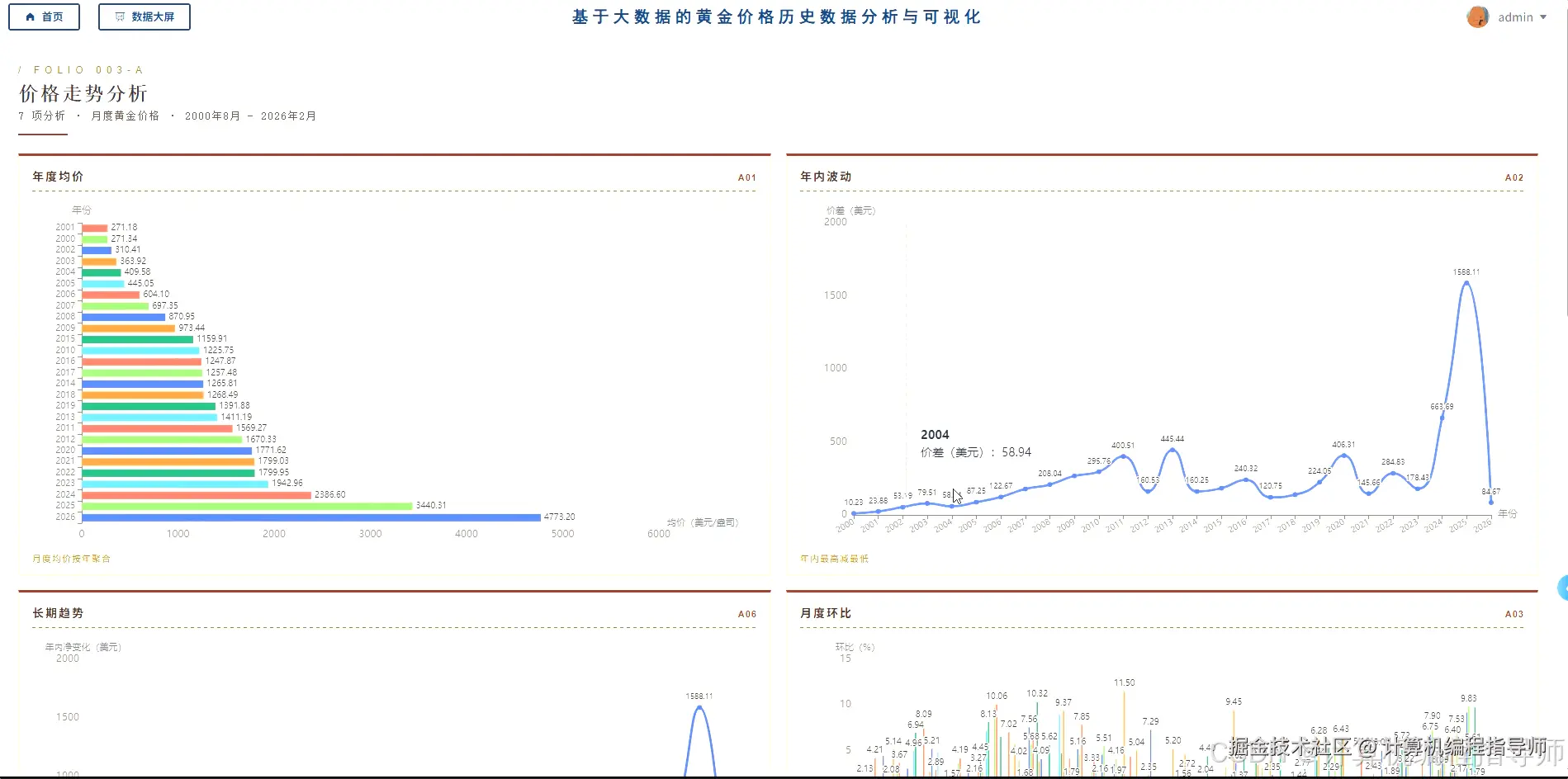The height and width of the screenshot is (779, 1568).
Task: Click the 长期趋势 panel title
Action: [x=58, y=613]
